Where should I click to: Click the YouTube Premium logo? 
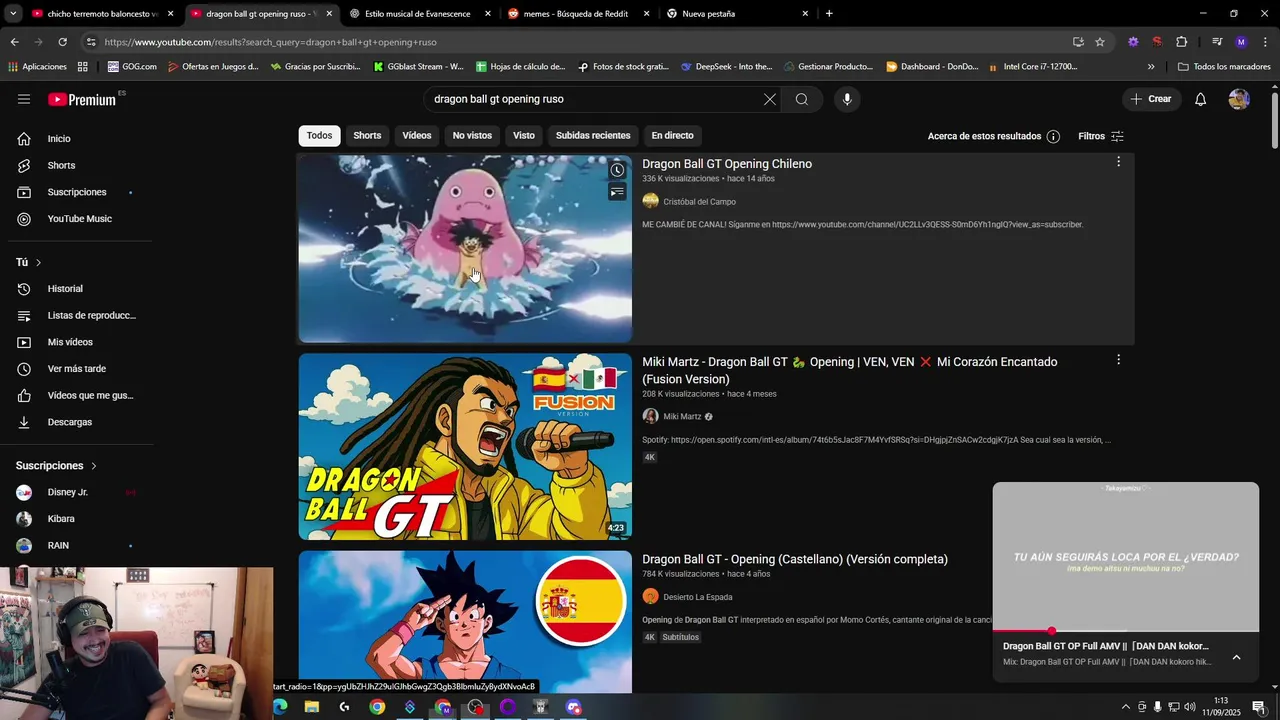click(82, 99)
